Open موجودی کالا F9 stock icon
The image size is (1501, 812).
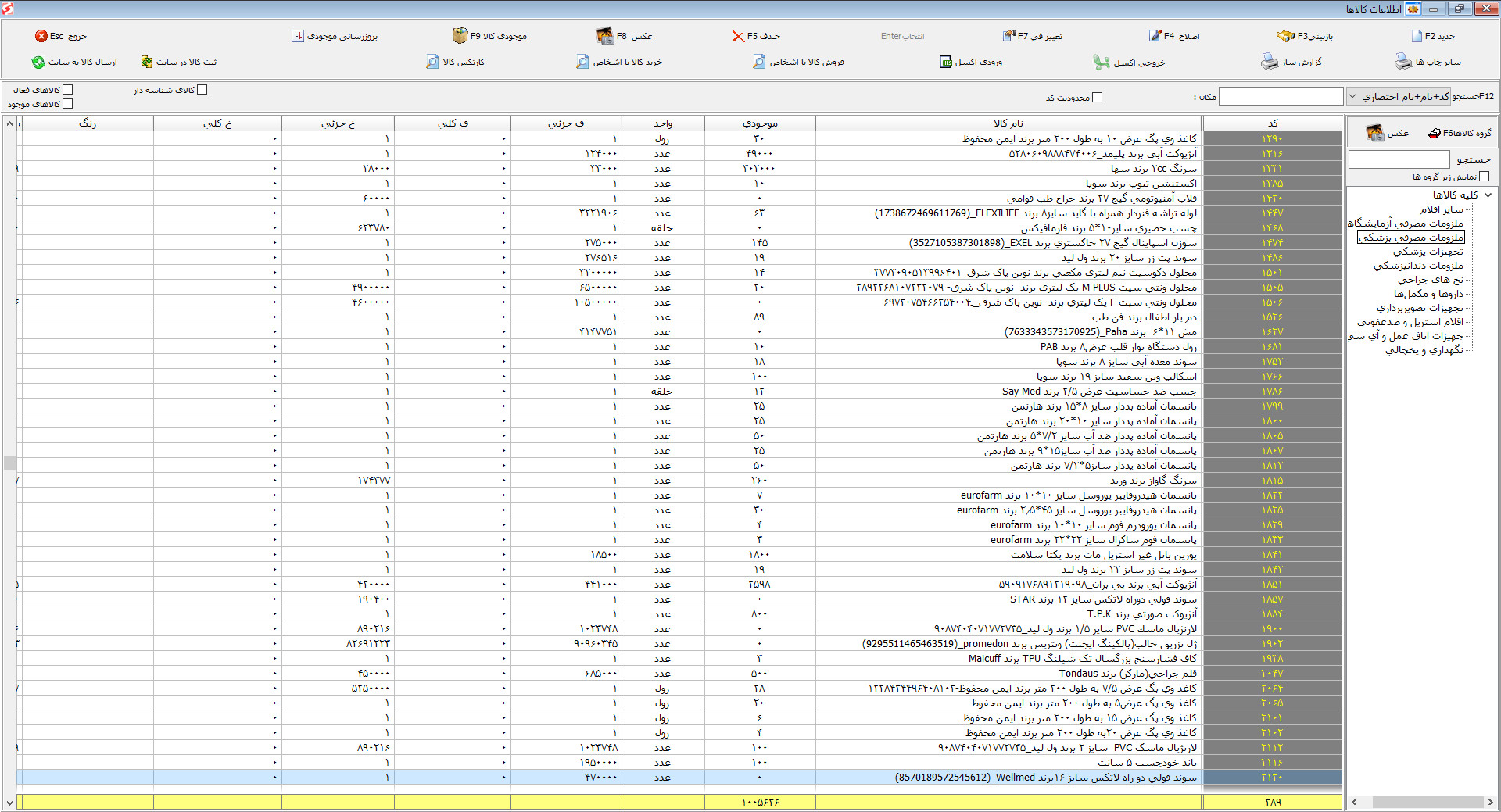tap(460, 36)
